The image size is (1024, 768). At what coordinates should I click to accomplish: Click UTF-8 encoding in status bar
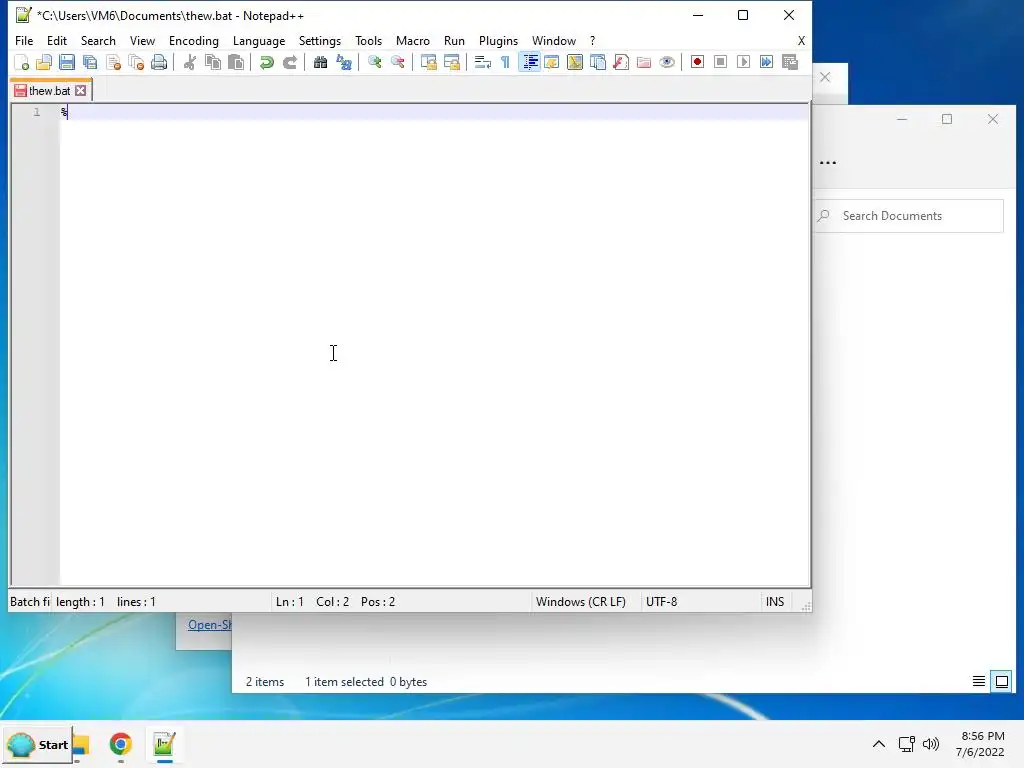point(662,601)
